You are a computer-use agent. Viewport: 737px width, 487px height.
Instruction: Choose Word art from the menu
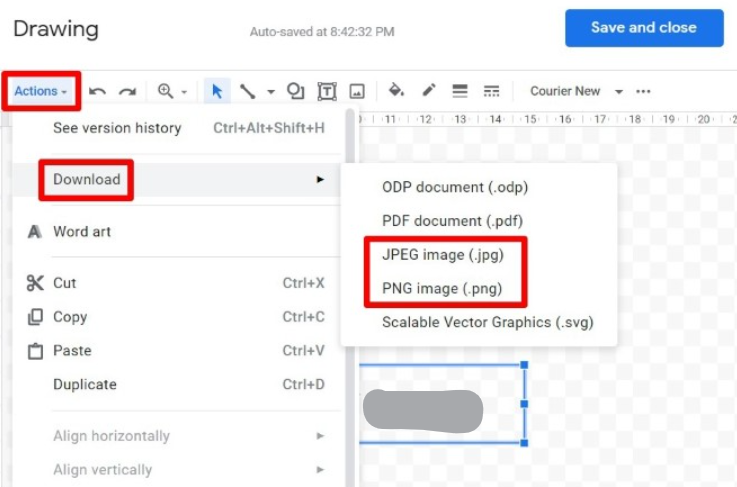tap(181, 231)
